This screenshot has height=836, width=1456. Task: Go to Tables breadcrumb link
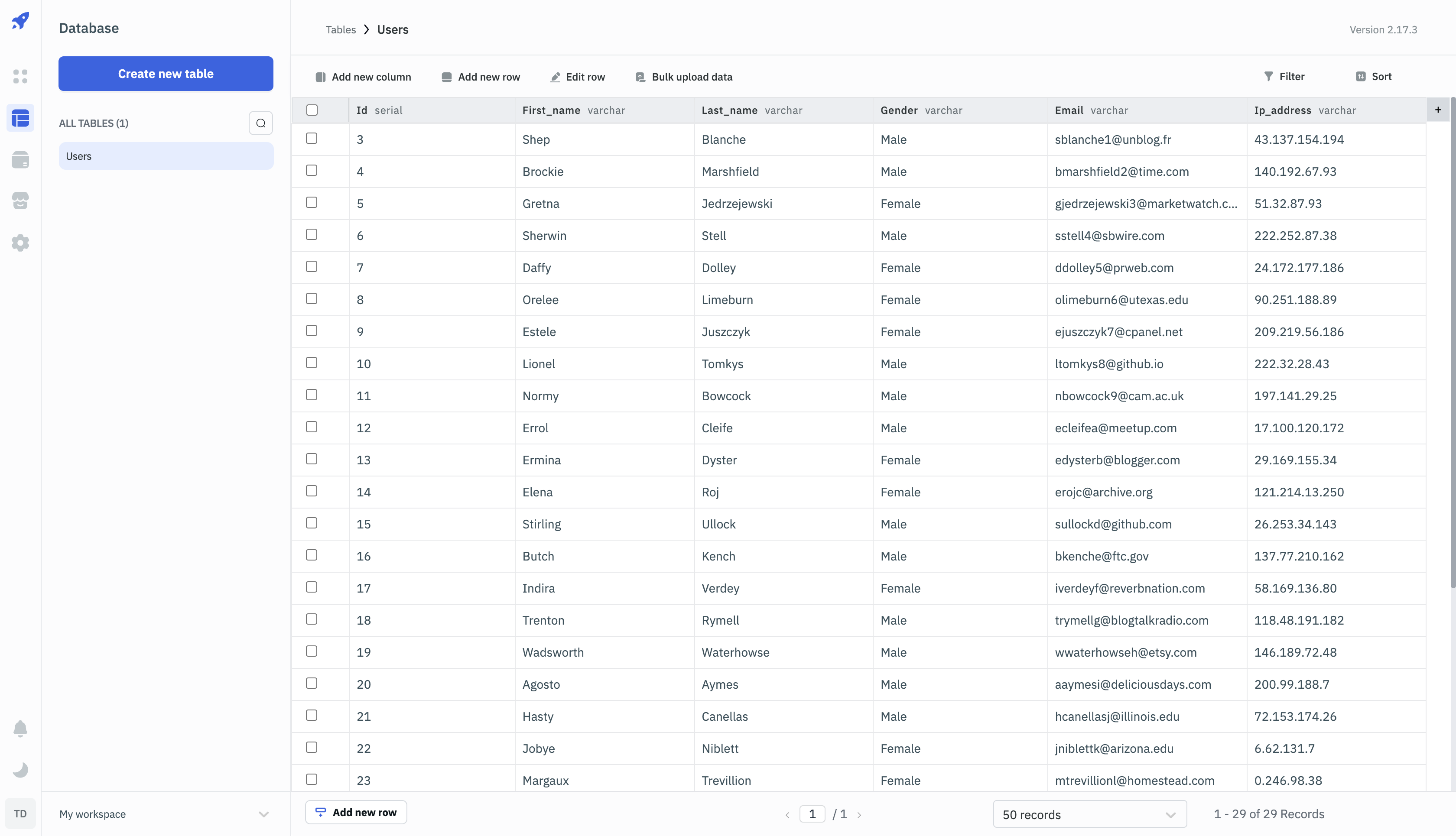[341, 30]
